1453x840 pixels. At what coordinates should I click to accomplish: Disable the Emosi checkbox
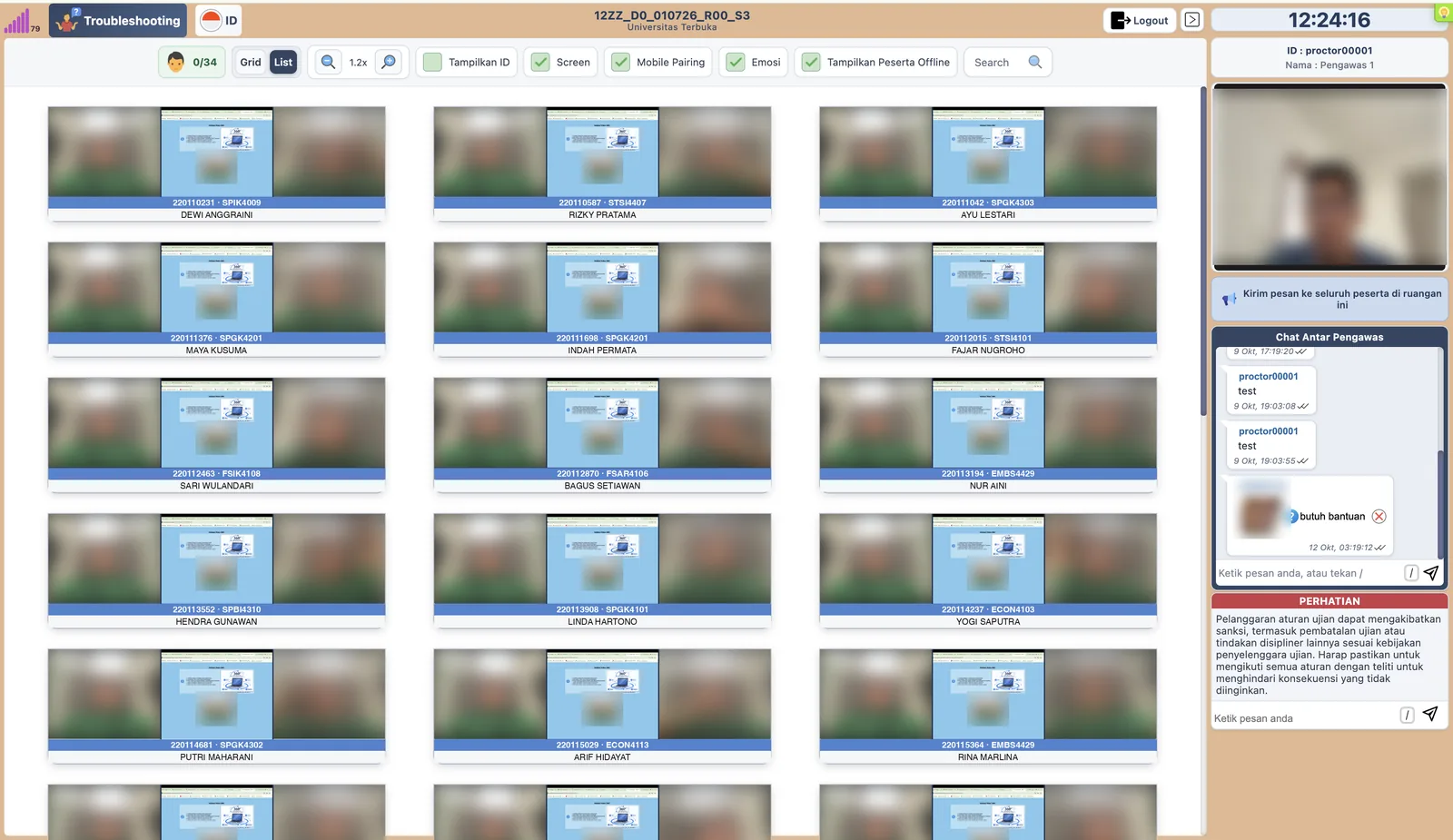click(736, 62)
